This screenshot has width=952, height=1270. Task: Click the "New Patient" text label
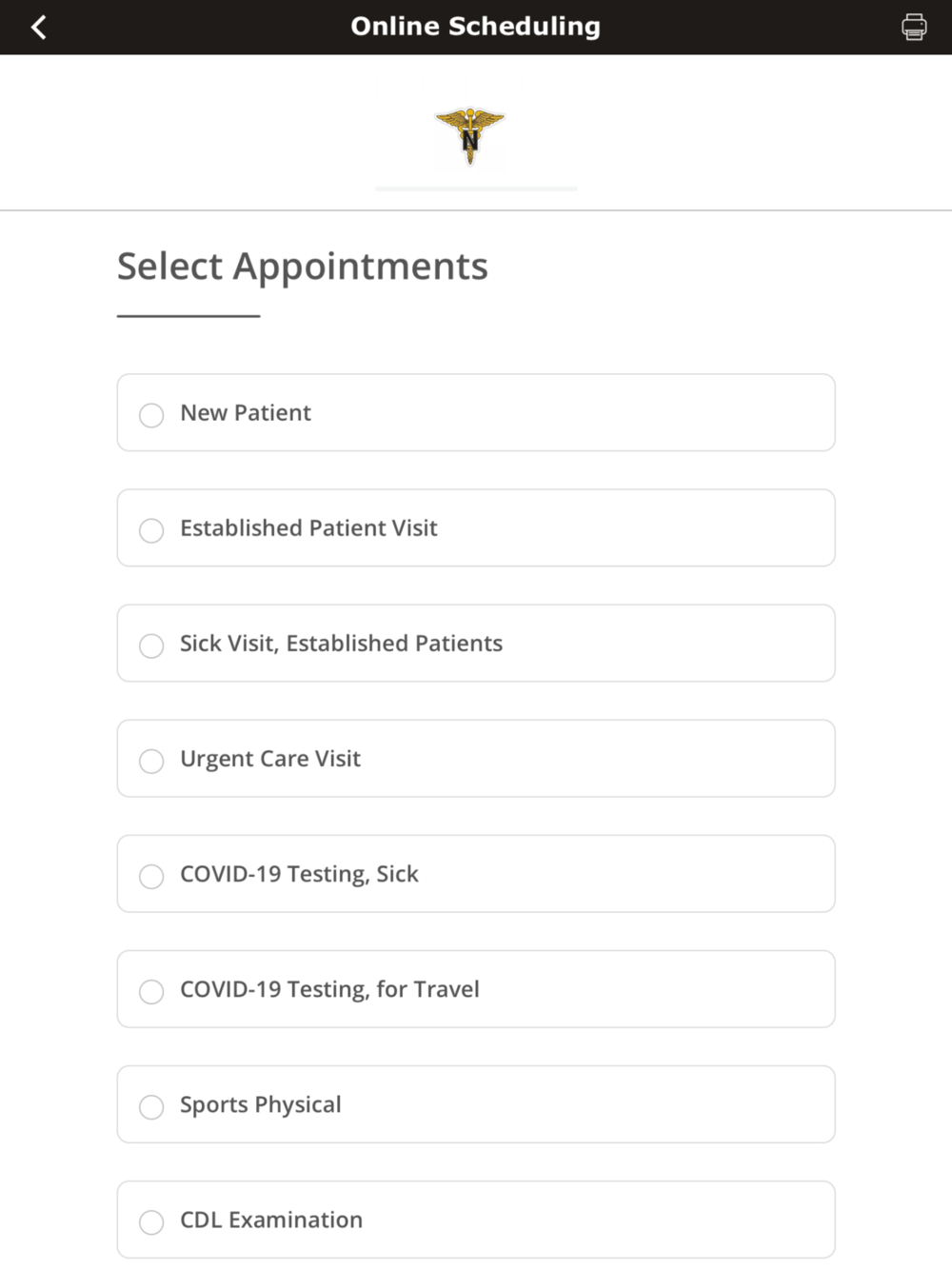click(246, 413)
